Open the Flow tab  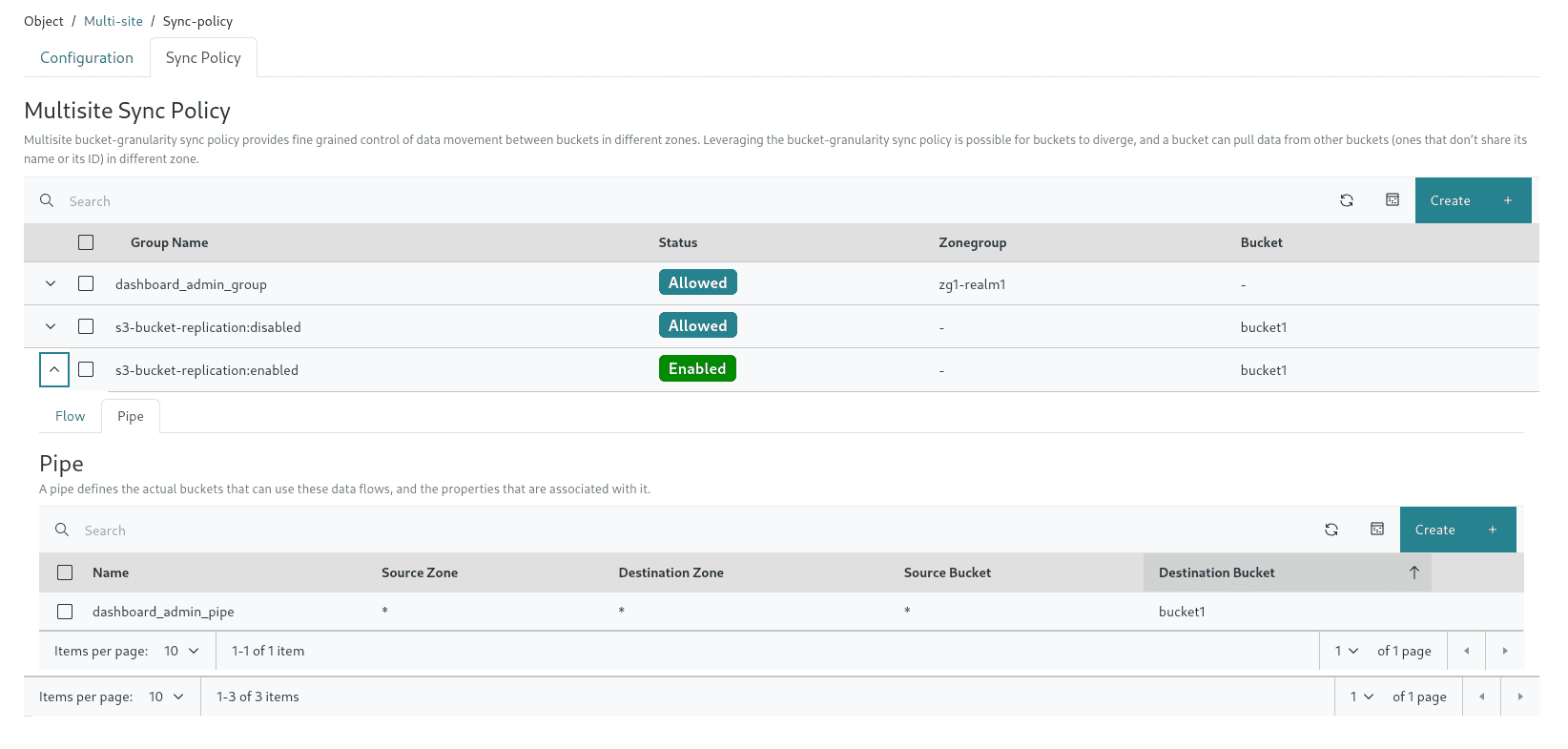coord(70,416)
